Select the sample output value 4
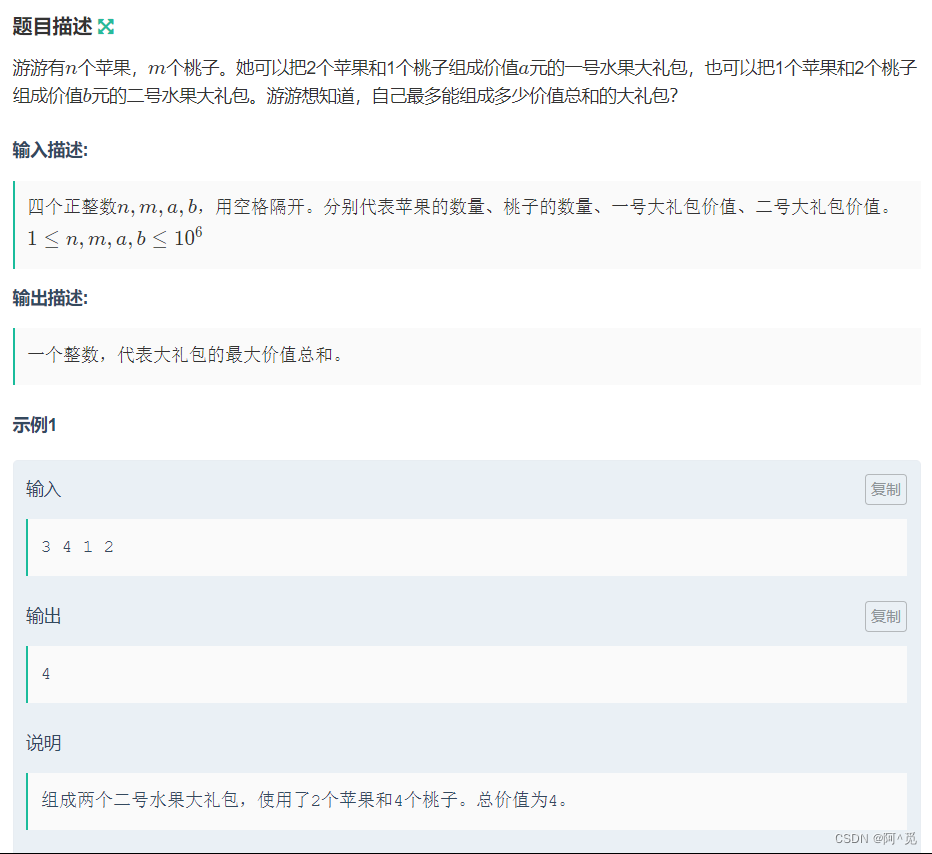The height and width of the screenshot is (854, 932). point(45,674)
